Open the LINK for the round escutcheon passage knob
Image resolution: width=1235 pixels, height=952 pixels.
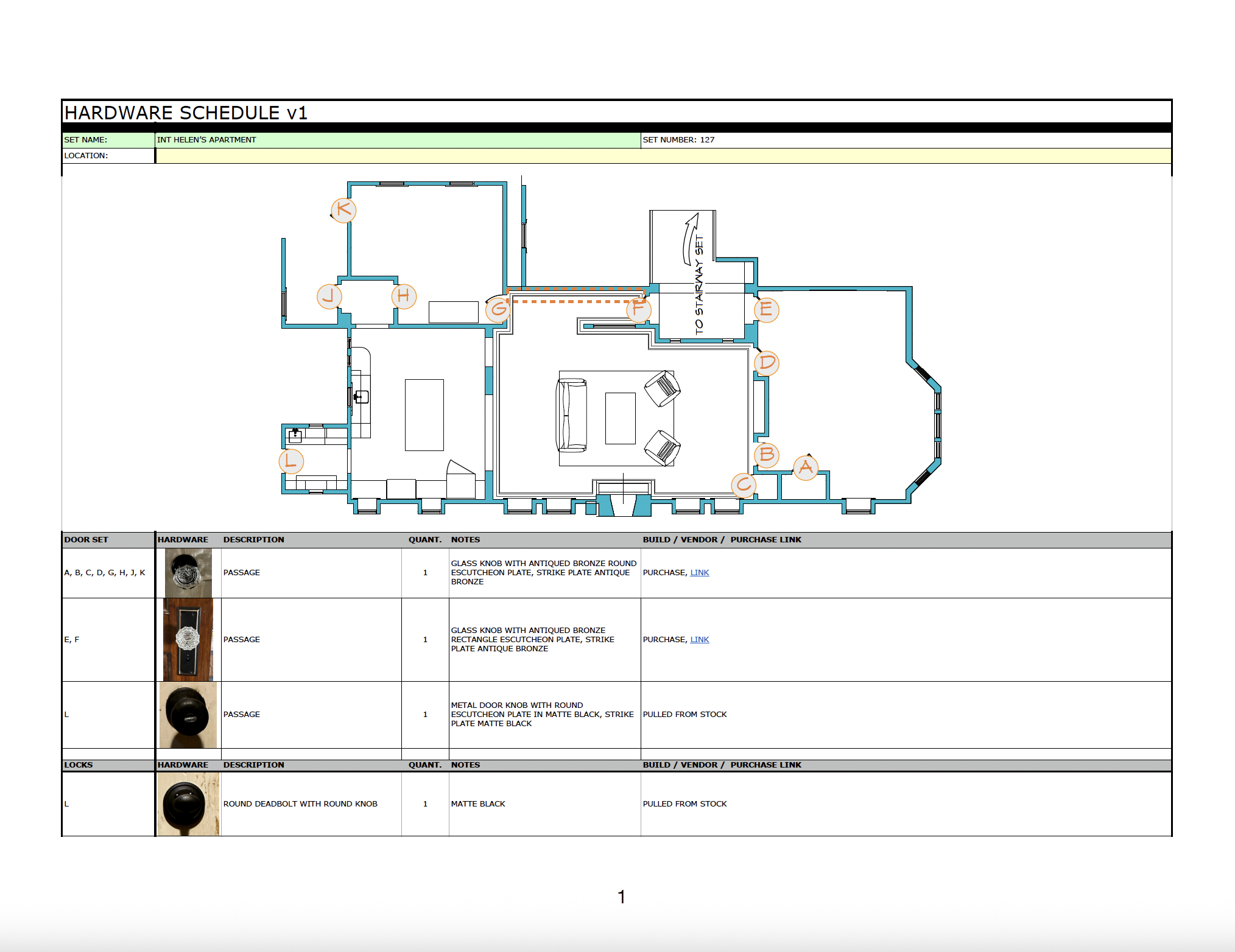click(700, 572)
